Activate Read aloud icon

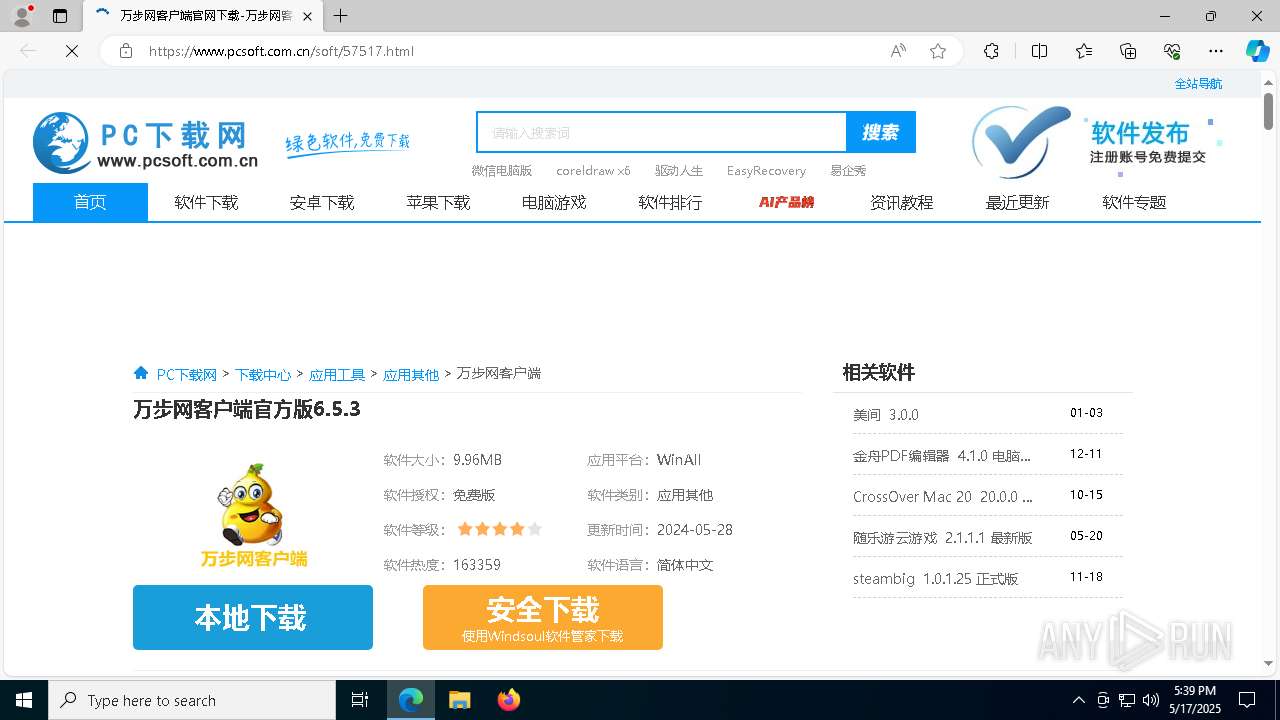click(x=898, y=51)
